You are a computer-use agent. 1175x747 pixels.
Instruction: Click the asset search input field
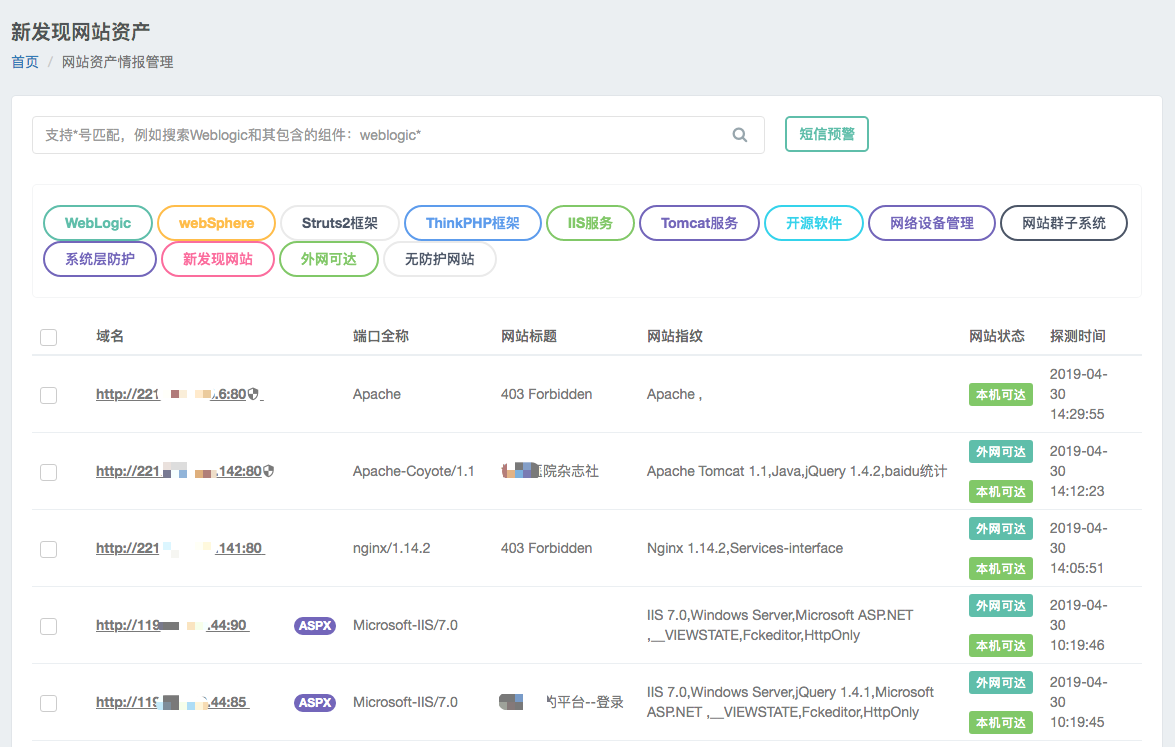tap(380, 135)
